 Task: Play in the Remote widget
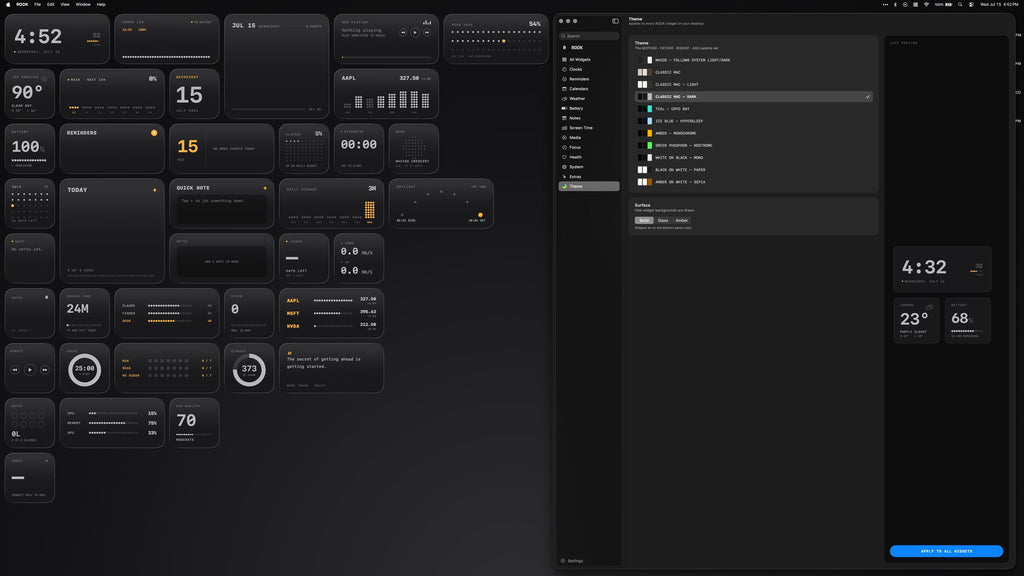tap(29, 370)
